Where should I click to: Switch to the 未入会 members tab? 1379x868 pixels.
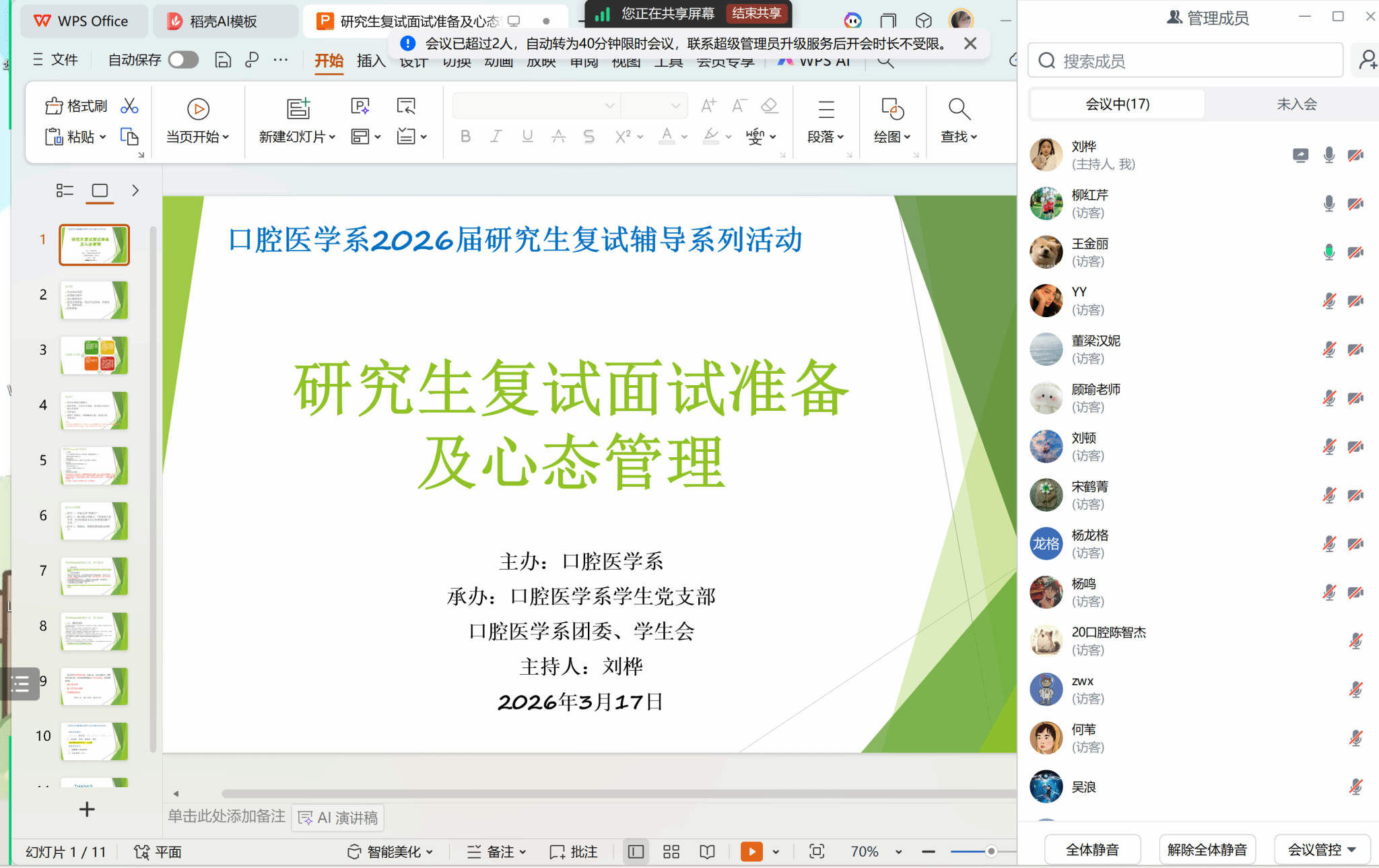1296,104
